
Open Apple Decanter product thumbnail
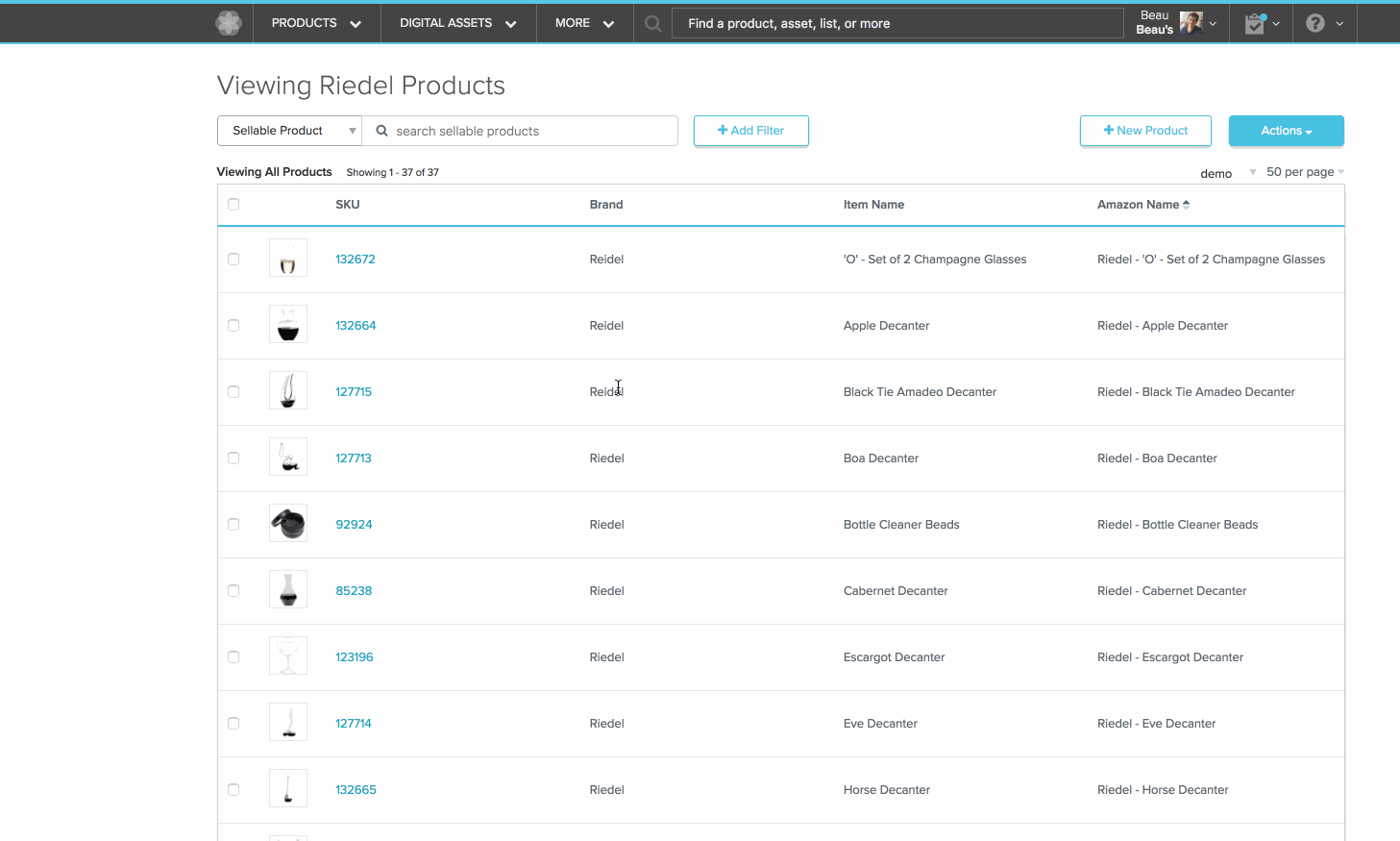click(288, 325)
